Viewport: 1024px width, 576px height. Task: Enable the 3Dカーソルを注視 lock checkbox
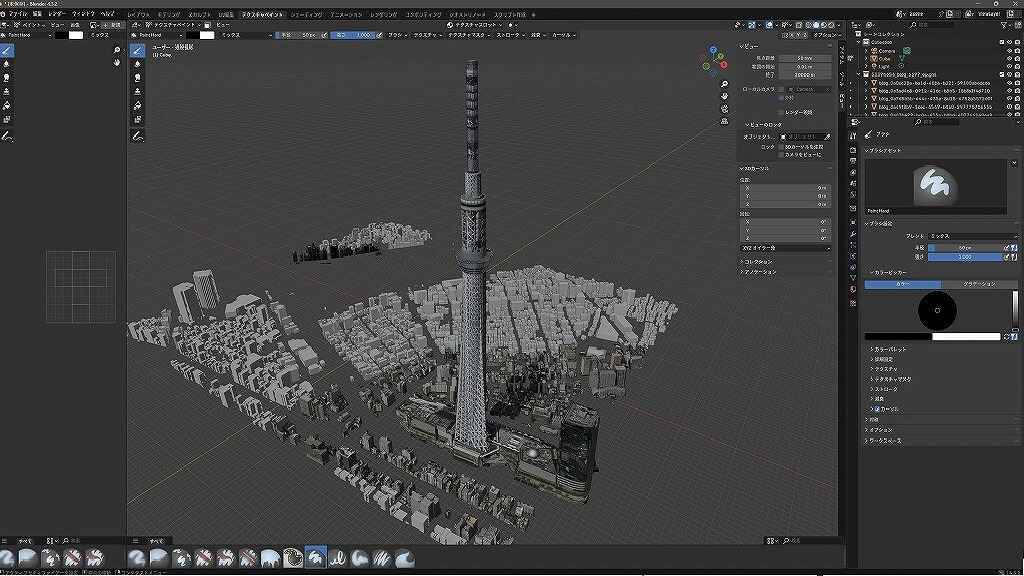click(x=781, y=147)
